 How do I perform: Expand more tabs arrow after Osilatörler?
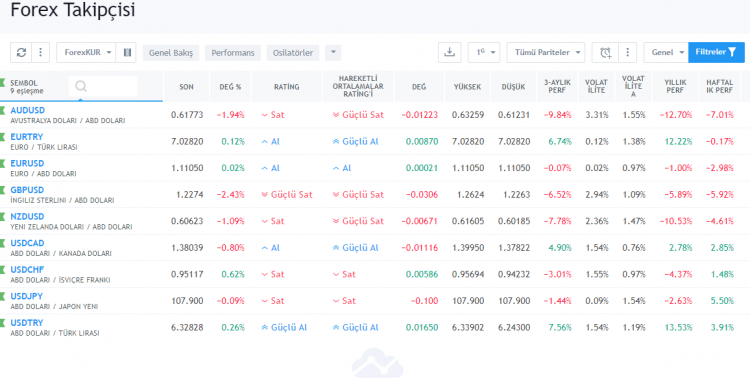coord(333,53)
